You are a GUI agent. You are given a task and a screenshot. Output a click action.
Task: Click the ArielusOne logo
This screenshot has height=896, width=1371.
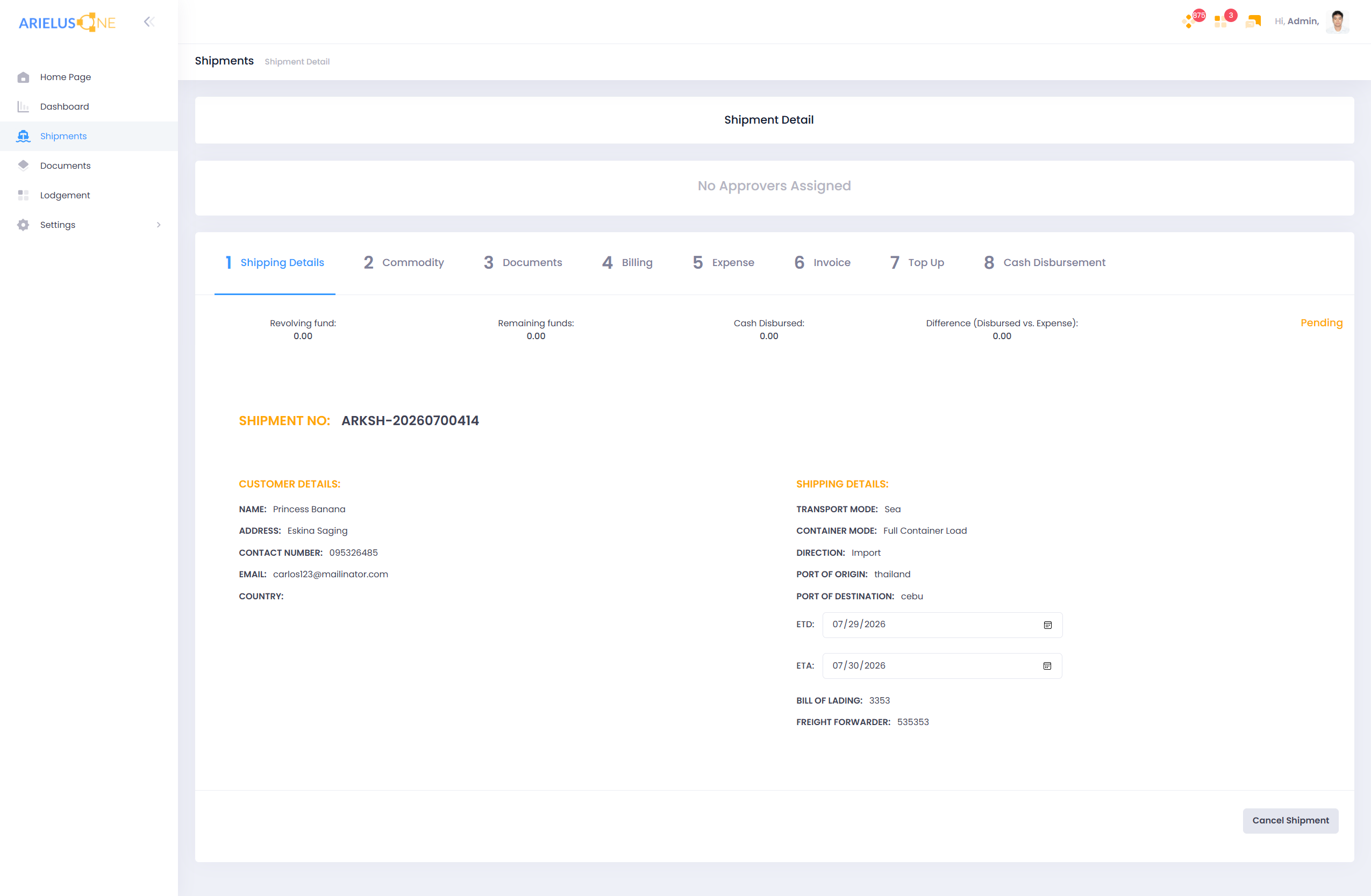[x=67, y=23]
